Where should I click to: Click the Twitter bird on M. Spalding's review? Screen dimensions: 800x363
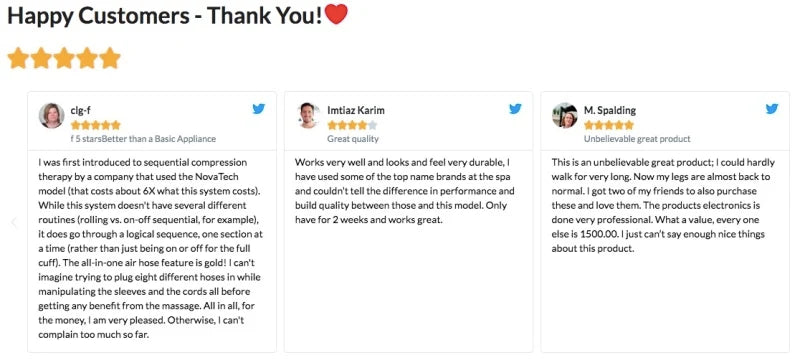(772, 108)
